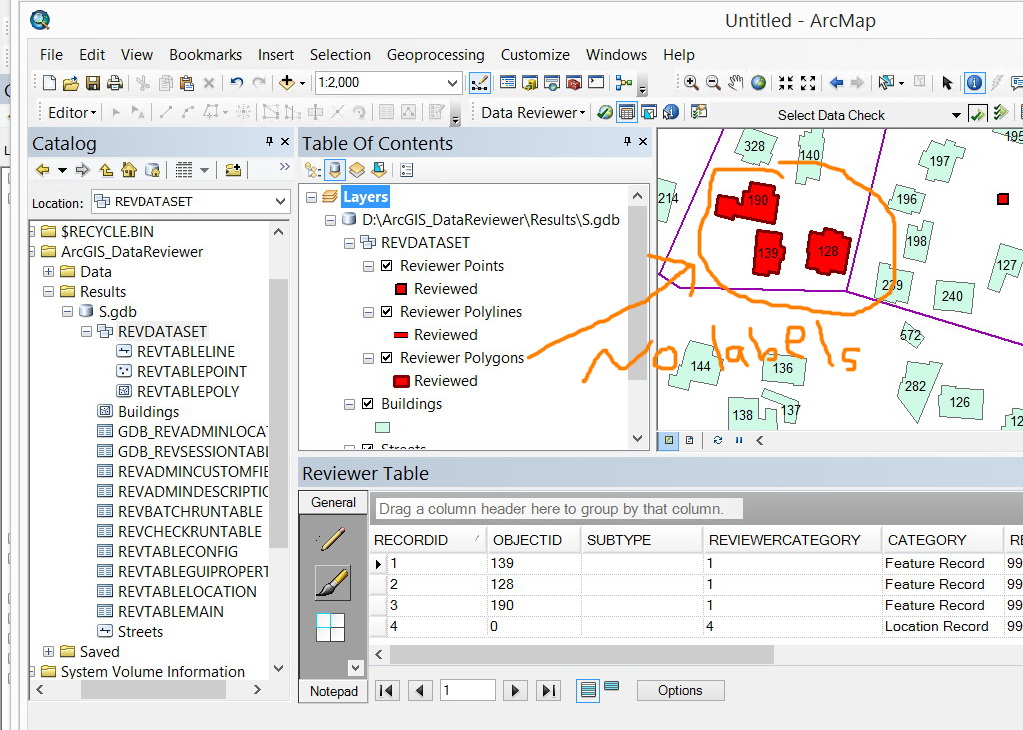The width and height of the screenshot is (1023, 730).
Task: Open the Bookmarks menu
Action: 206,55
